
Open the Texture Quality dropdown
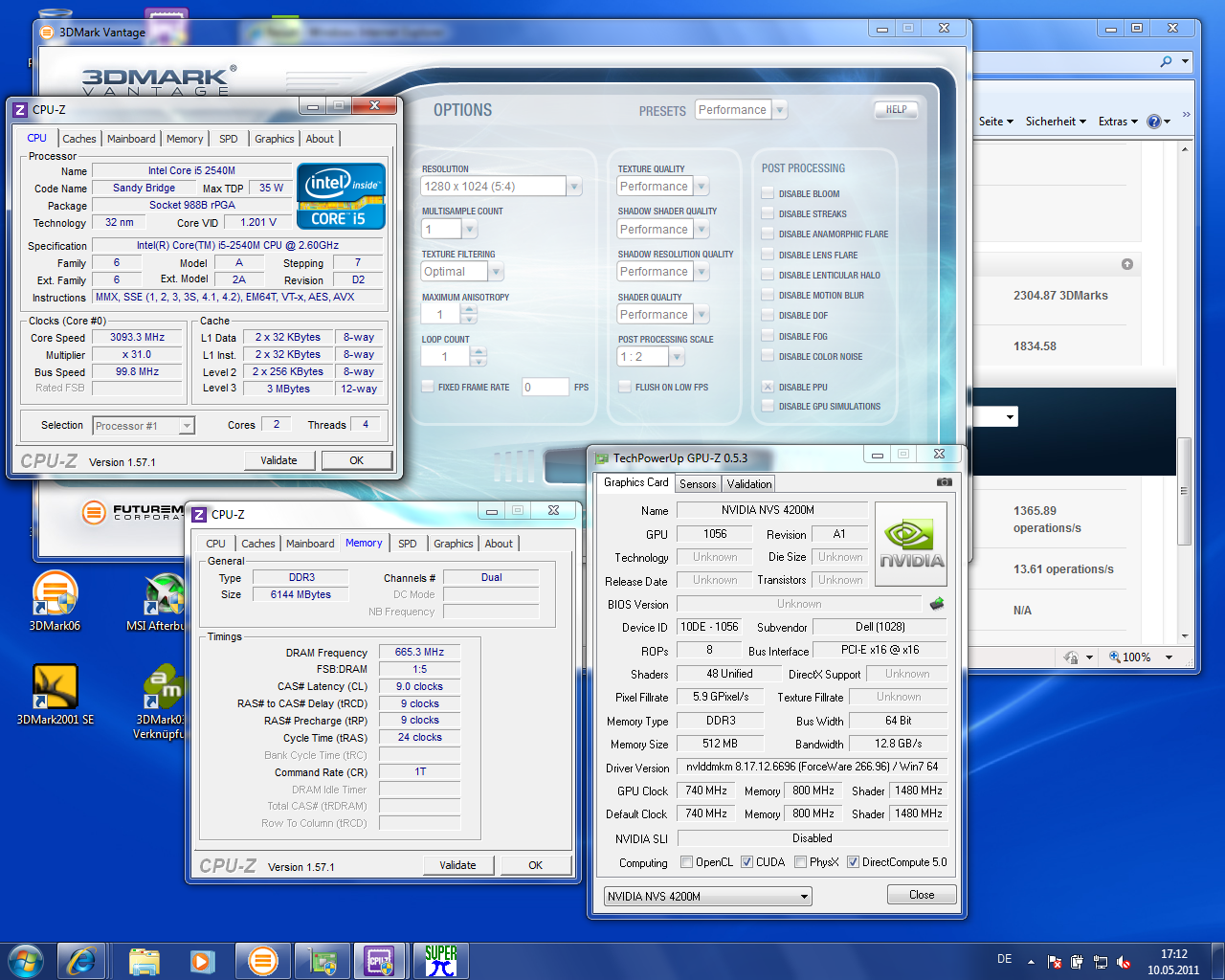click(x=702, y=187)
